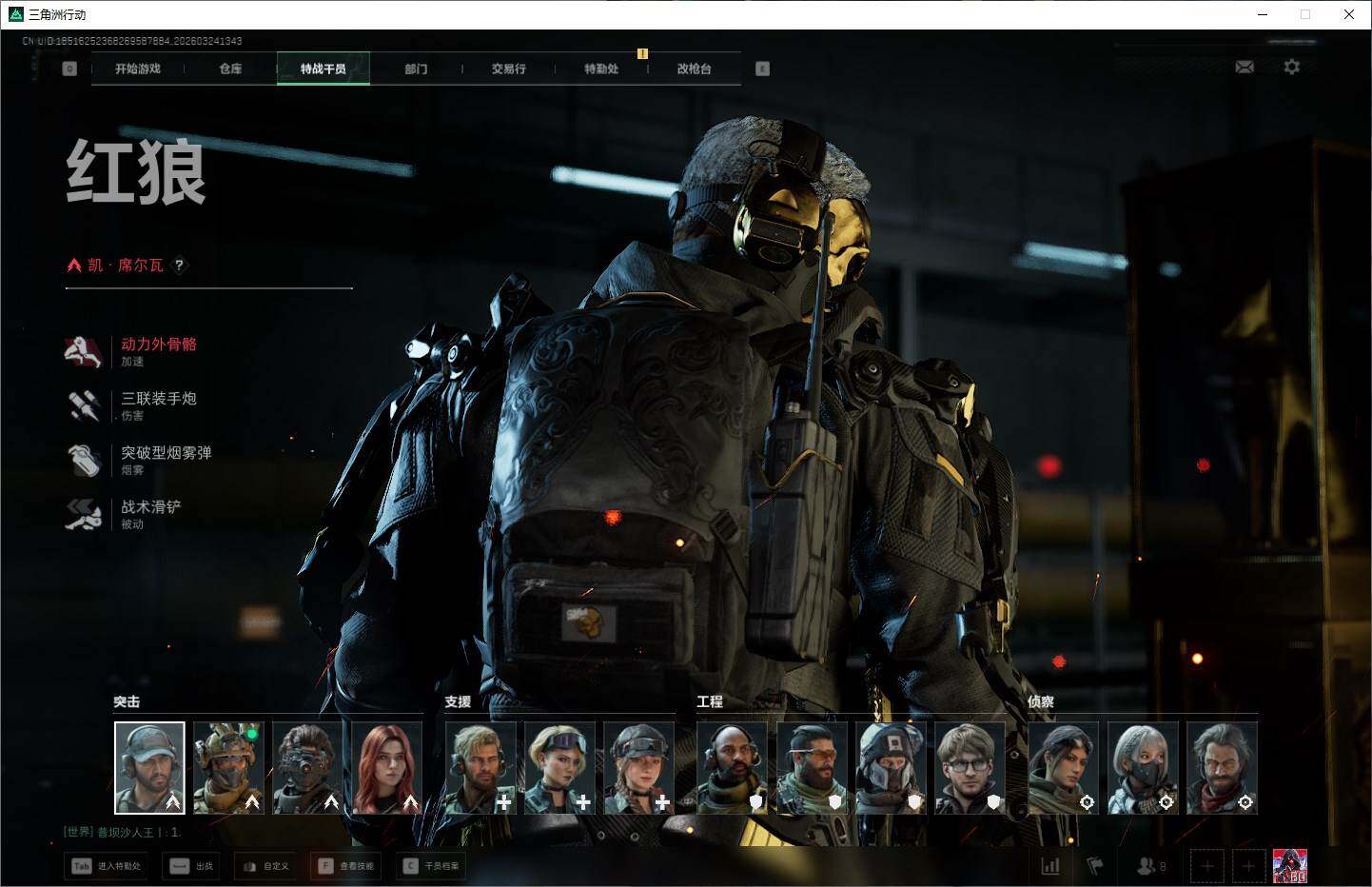Select the bearded recon operator with red scarf
The image size is (1372, 887).
tap(1222, 768)
